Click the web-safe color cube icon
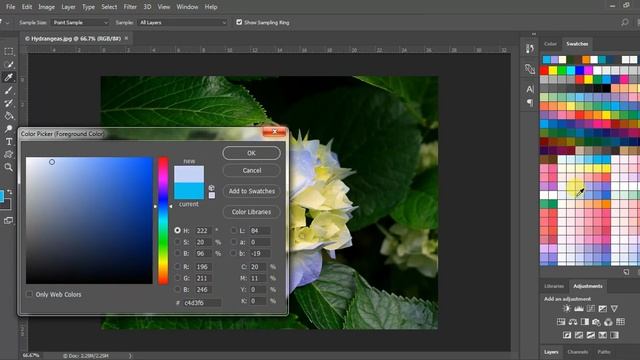Screen dimensions: 640x360 (211, 188)
